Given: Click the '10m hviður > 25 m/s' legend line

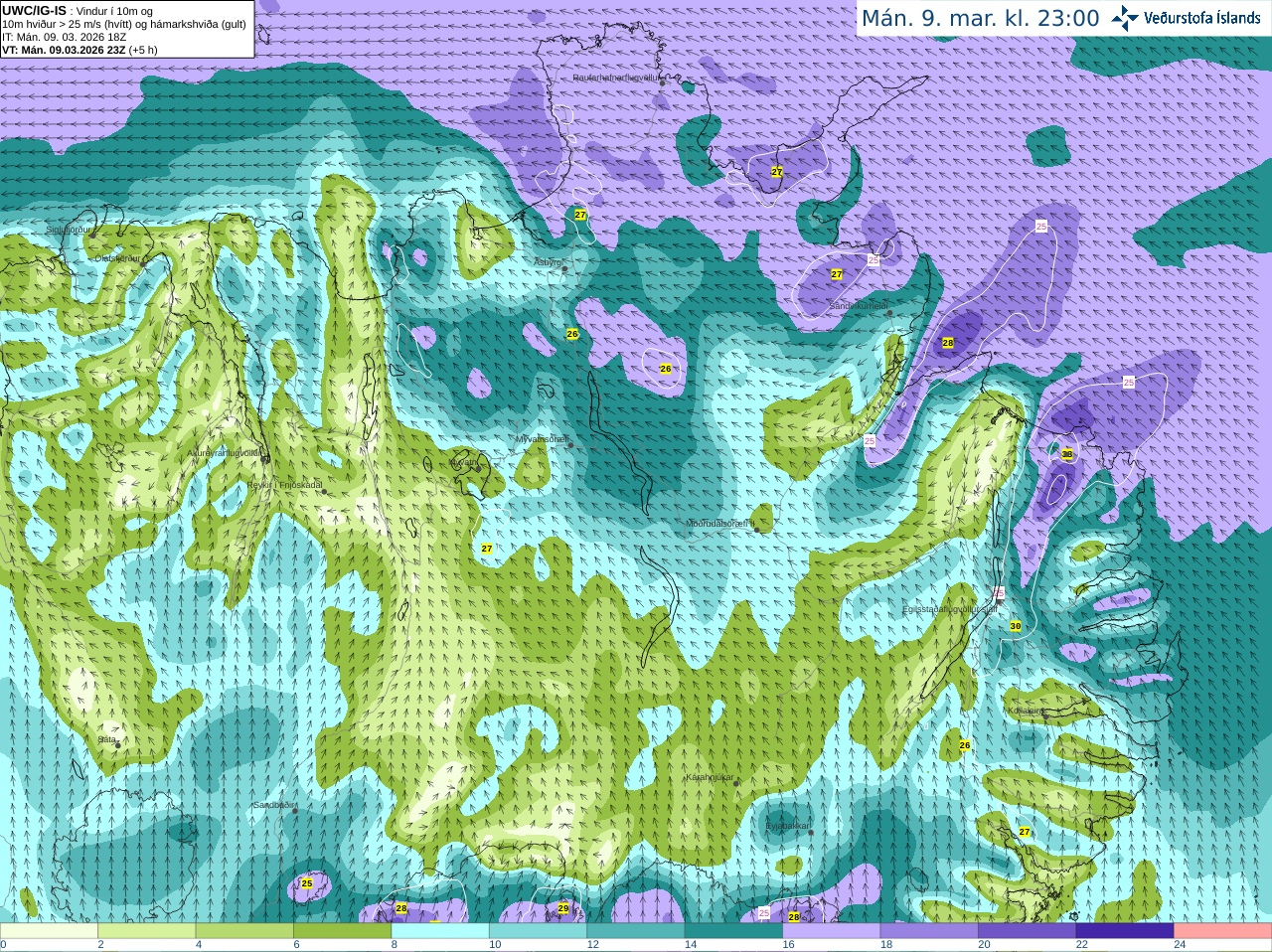Looking at the screenshot, I should [124, 24].
